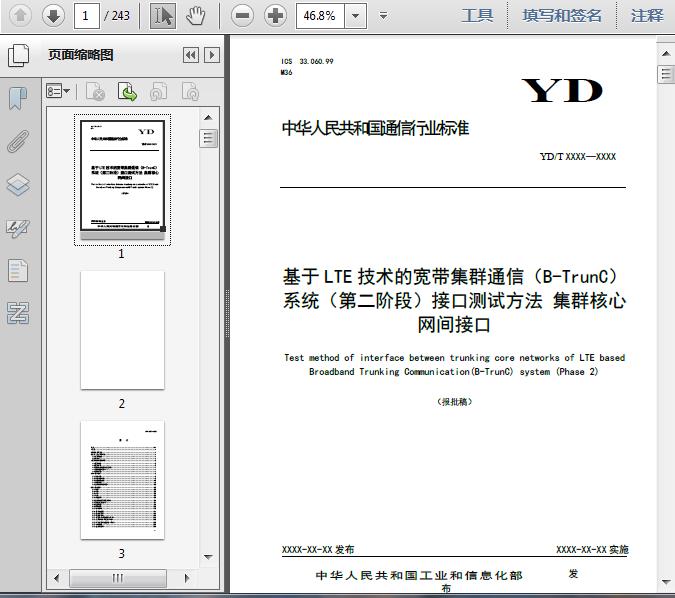Click the （报批稿） text
This screenshot has height=598, width=675.
pyautogui.click(x=454, y=402)
